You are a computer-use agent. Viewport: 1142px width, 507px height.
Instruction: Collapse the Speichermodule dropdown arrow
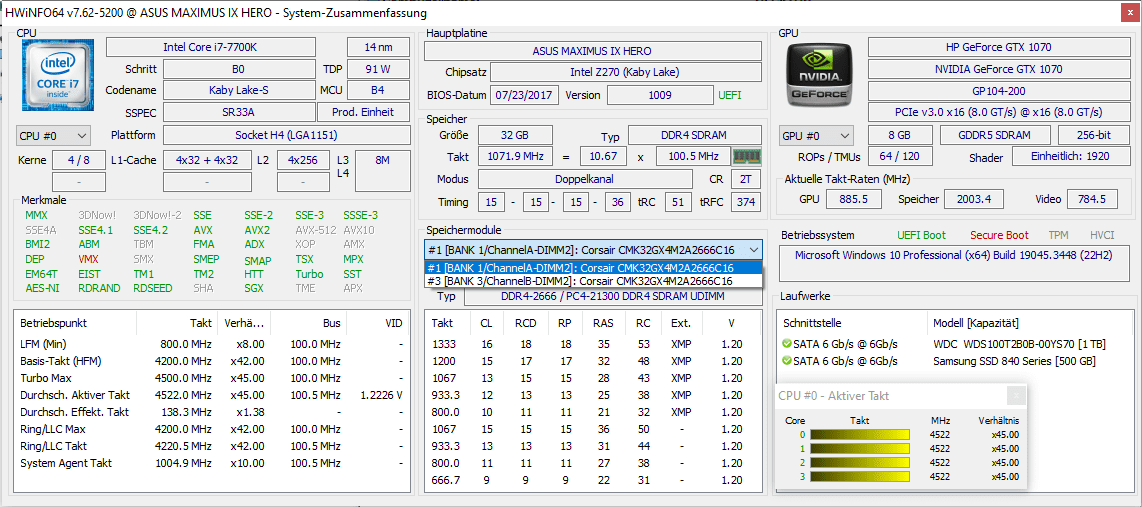753,249
